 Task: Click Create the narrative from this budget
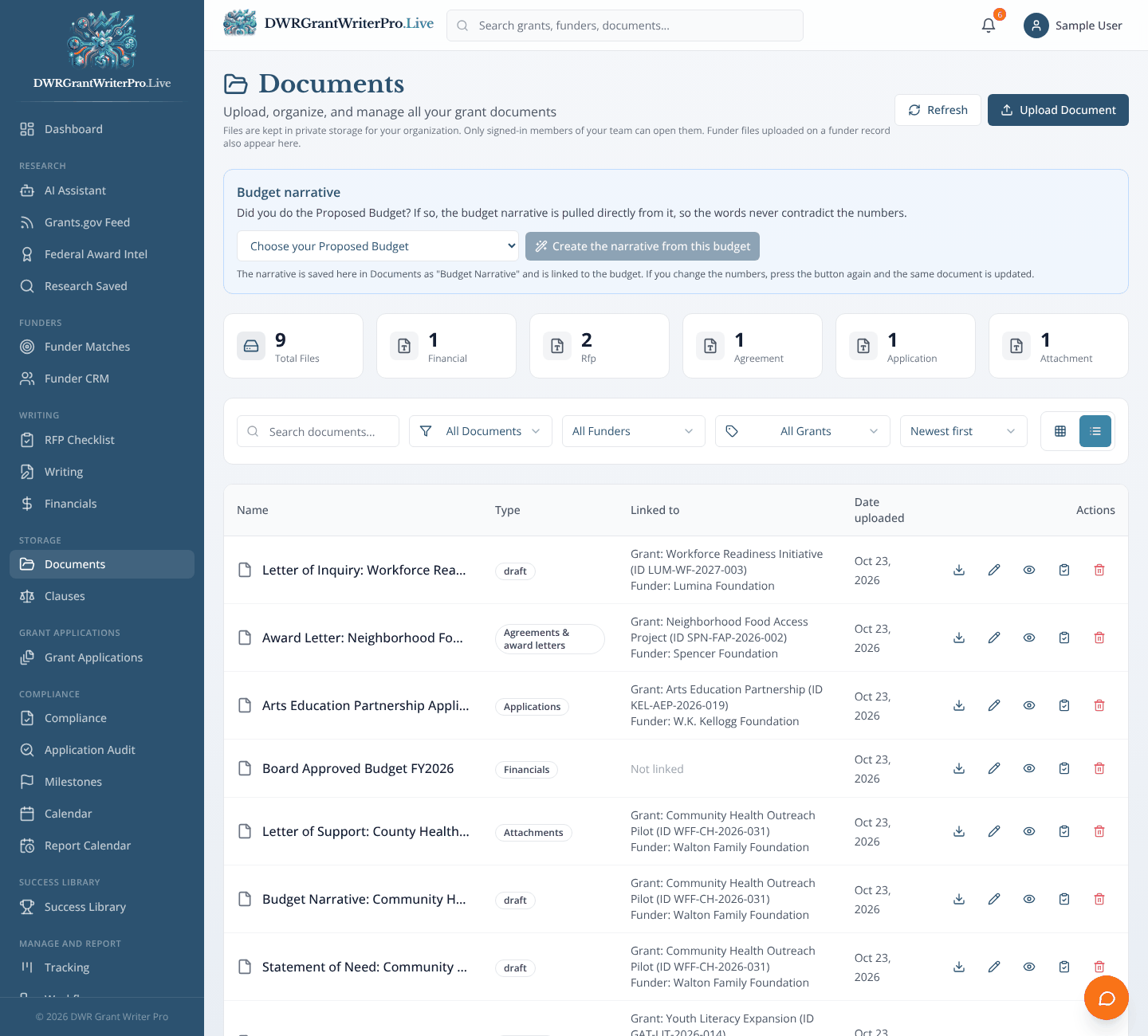tap(643, 246)
